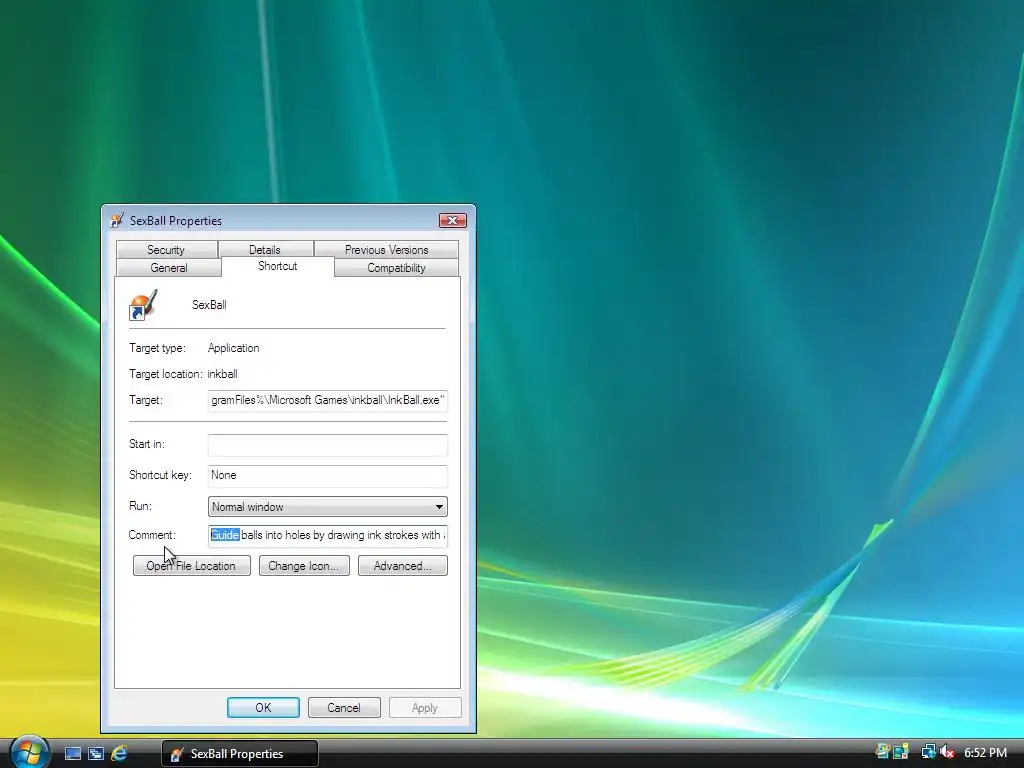Close the SexBall Properties dialog
This screenshot has height=768, width=1024.
pyautogui.click(x=453, y=220)
